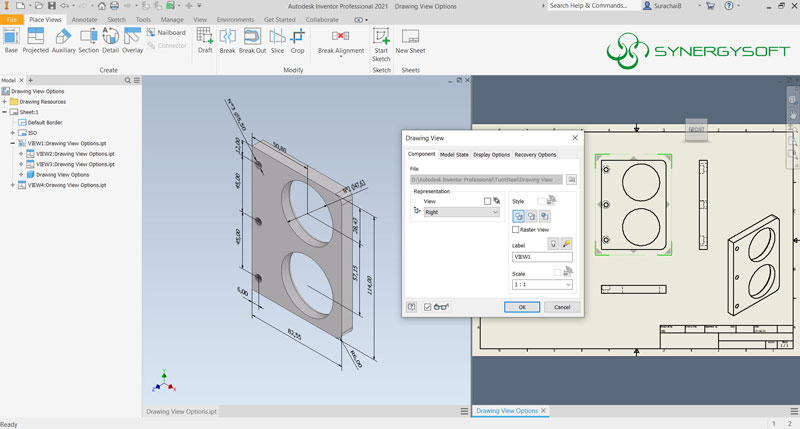Select the Crop tool in Modify

tap(298, 38)
